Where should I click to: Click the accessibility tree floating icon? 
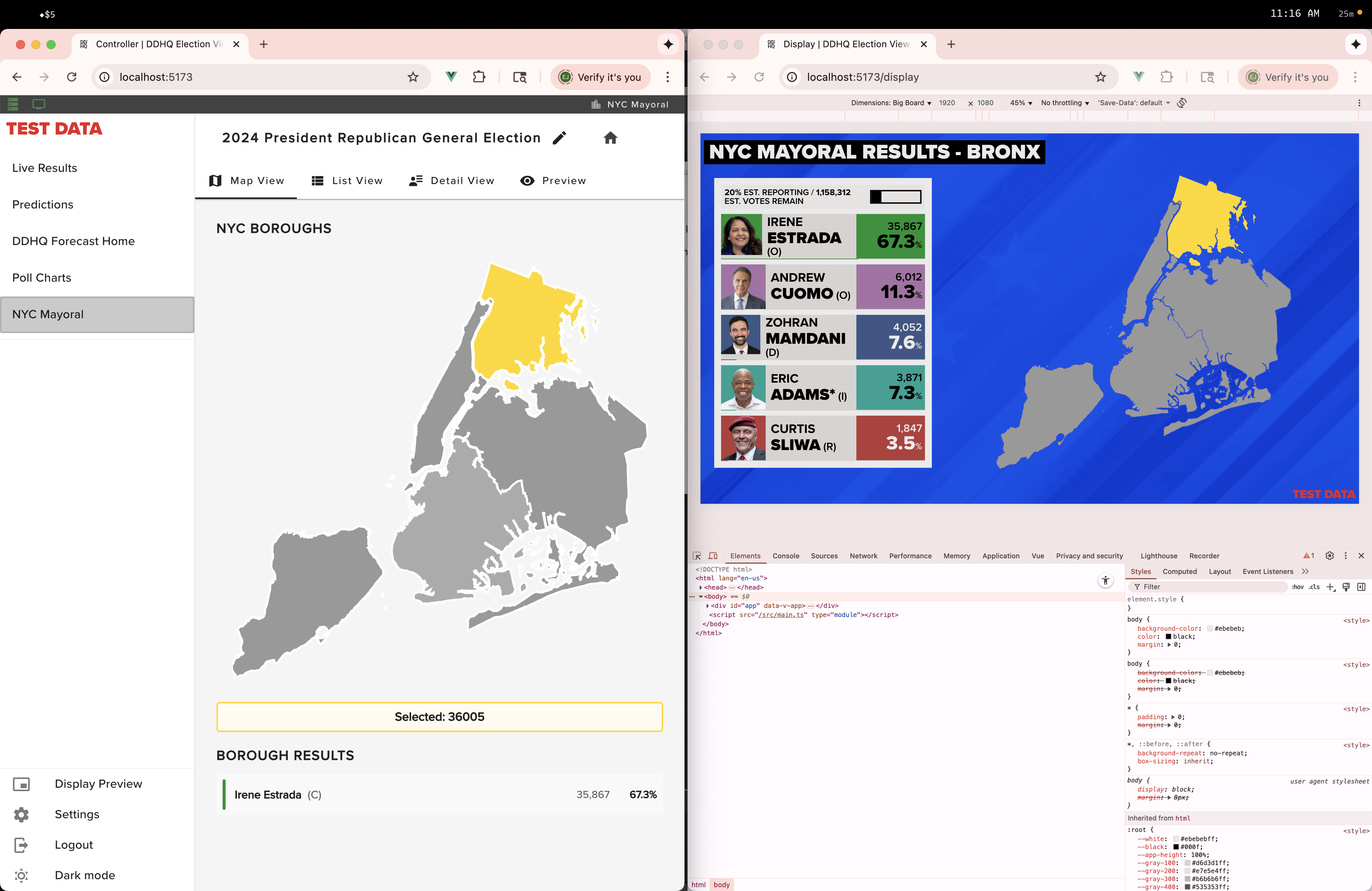[1105, 580]
